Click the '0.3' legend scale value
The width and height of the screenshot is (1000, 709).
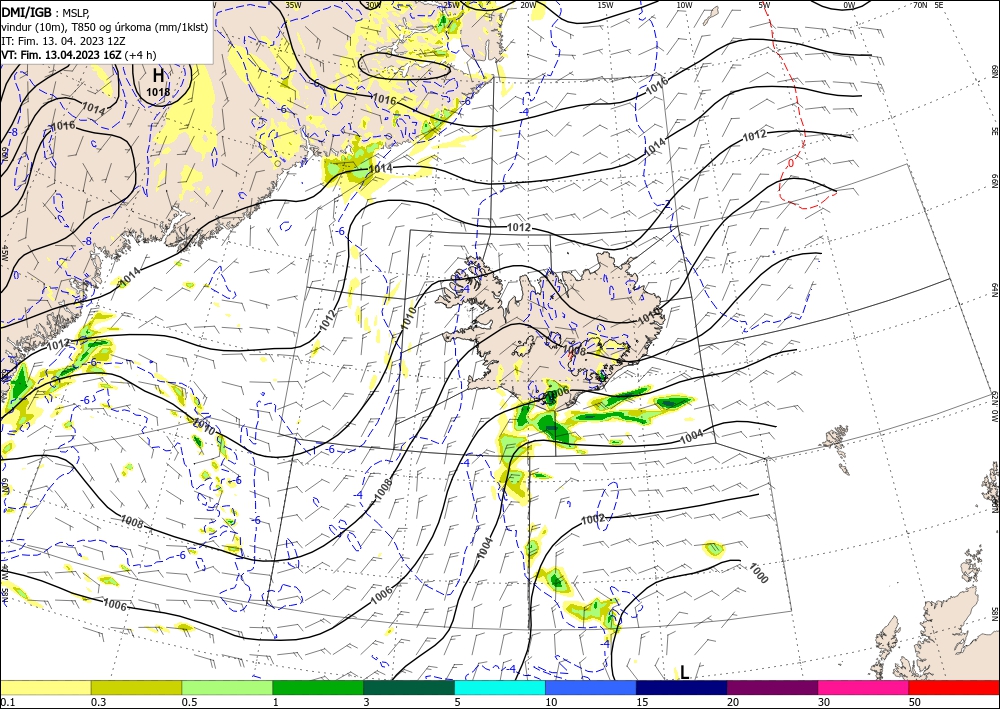(98, 702)
